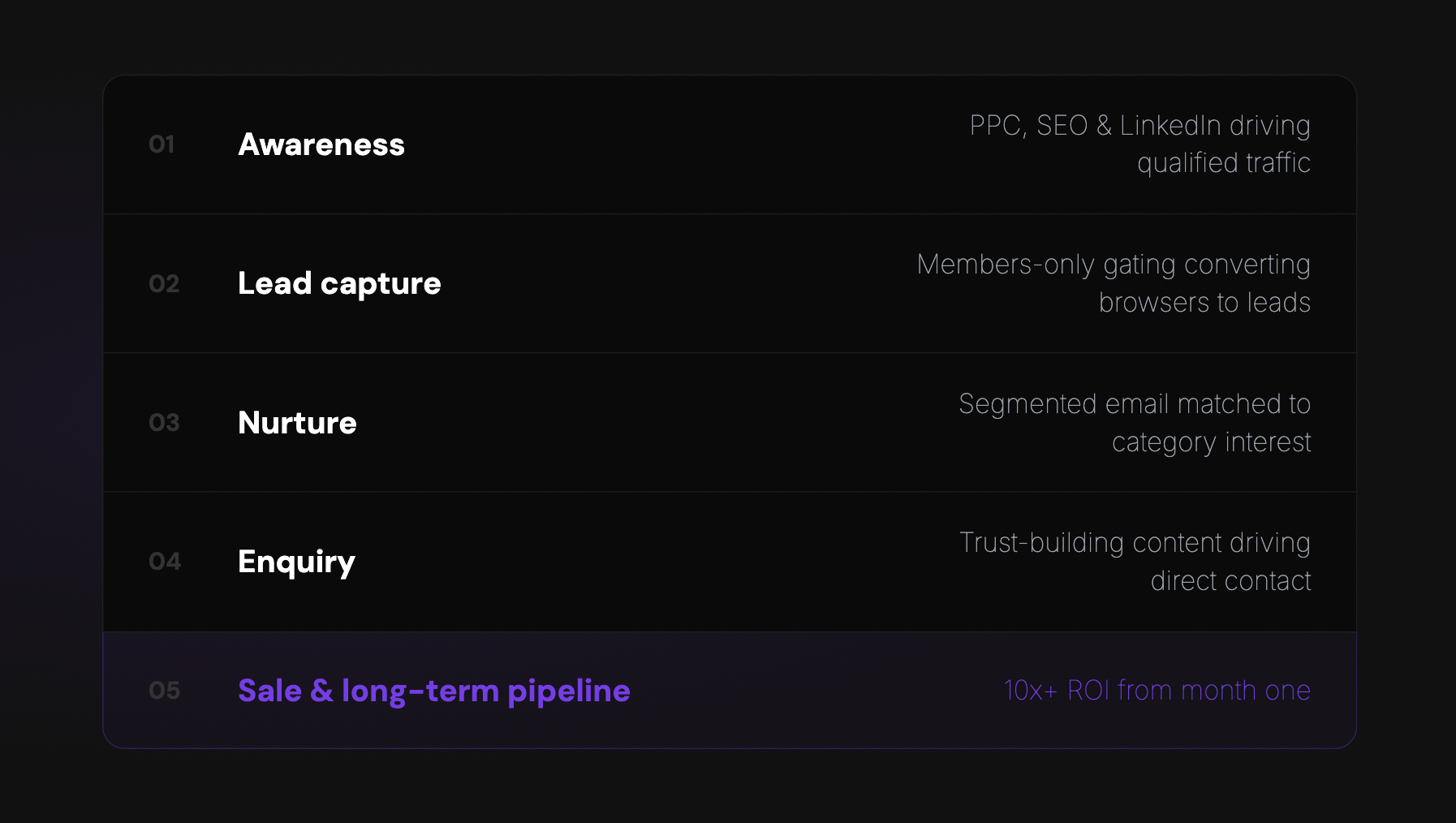Click the Segmented email description text

pyautogui.click(x=1135, y=423)
